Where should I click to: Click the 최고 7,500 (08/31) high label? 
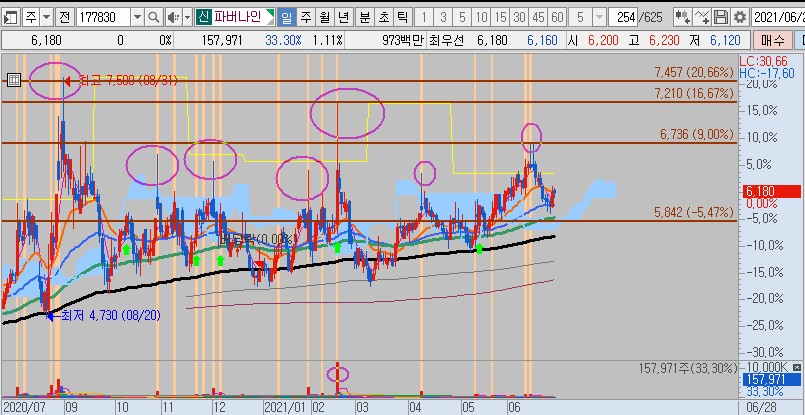point(128,80)
